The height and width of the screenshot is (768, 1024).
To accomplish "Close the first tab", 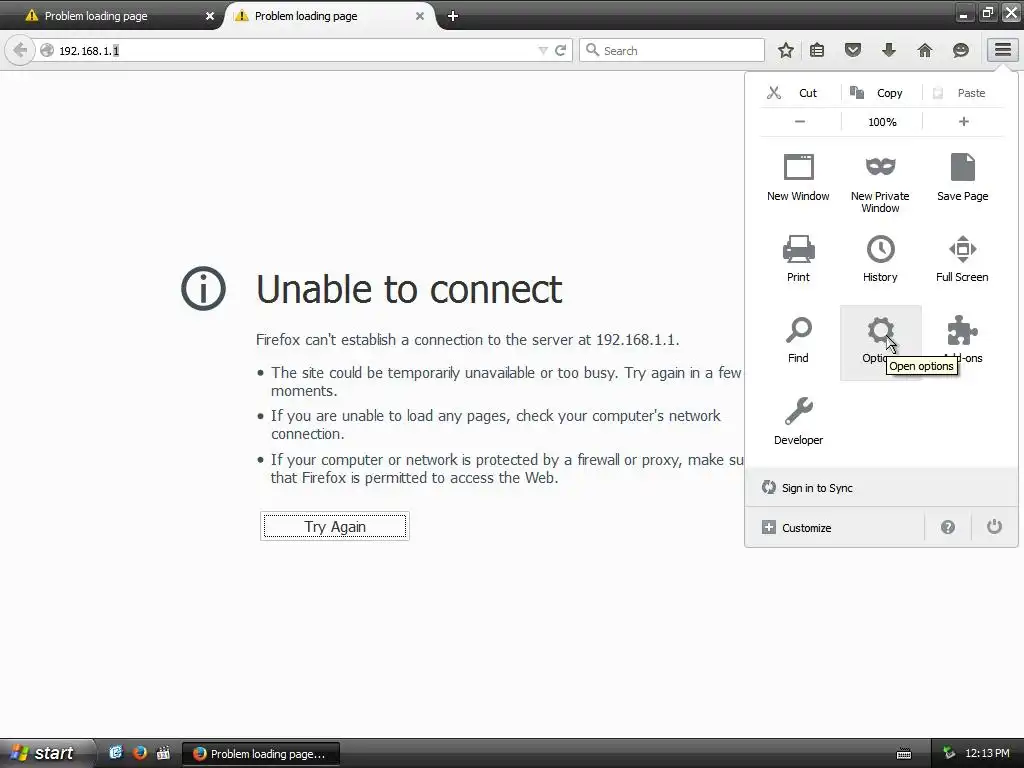I will (x=210, y=16).
